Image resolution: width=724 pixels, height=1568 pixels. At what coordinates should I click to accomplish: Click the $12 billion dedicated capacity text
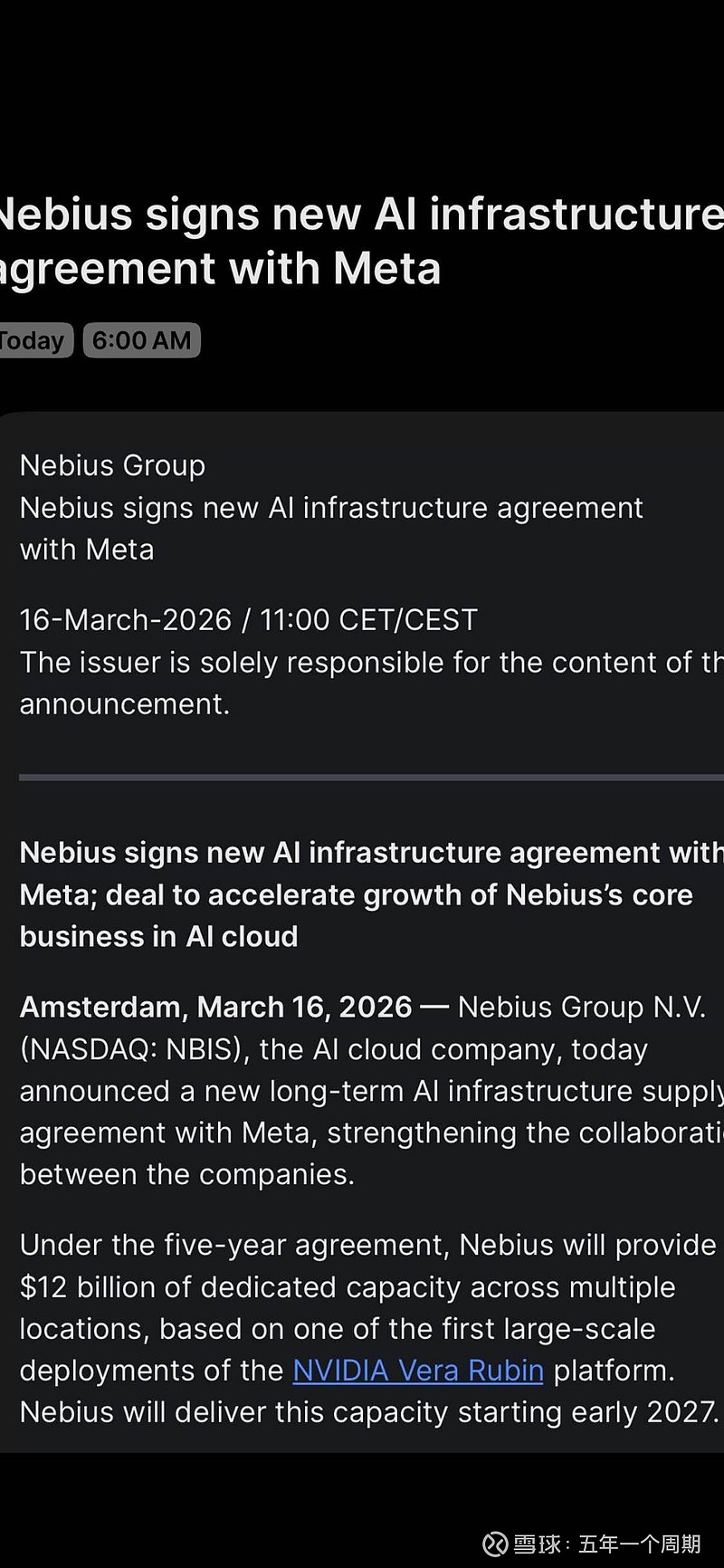pyautogui.click(x=348, y=1287)
